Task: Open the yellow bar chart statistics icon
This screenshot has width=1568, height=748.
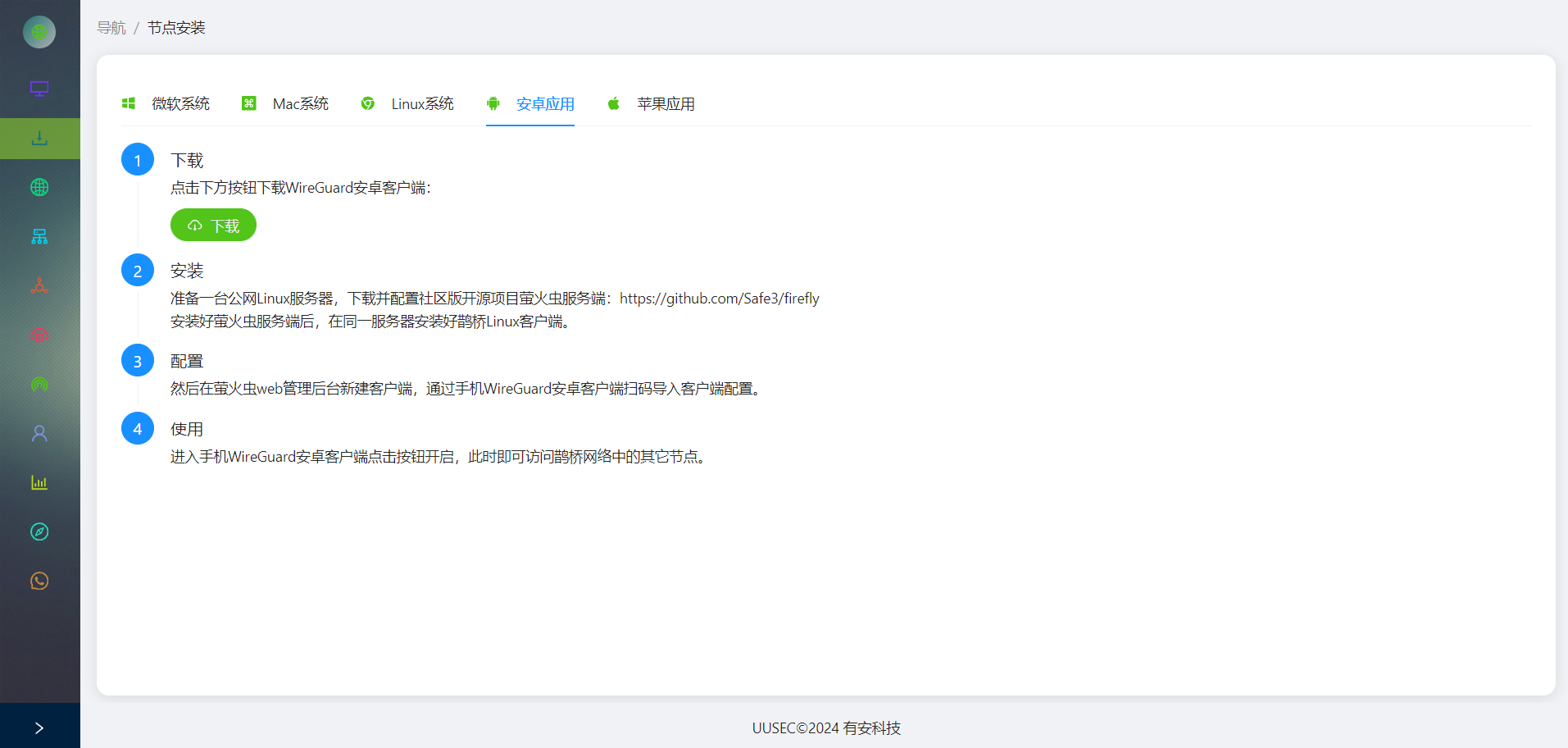Action: click(39, 482)
